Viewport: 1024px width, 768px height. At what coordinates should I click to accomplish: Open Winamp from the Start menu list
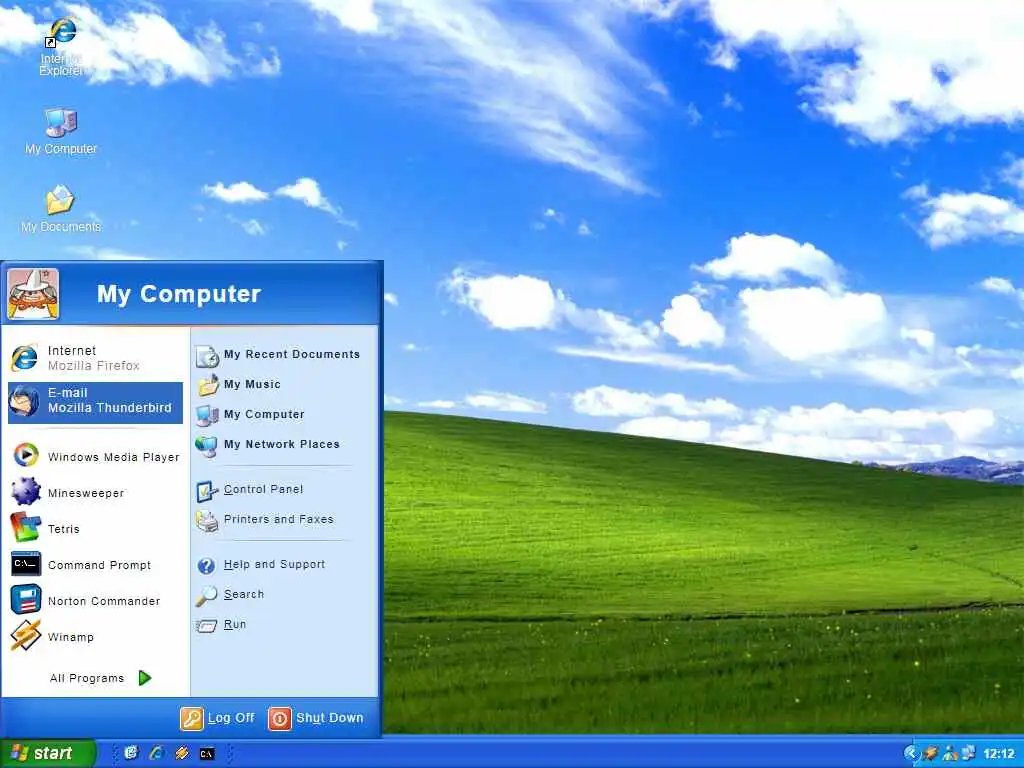(95, 636)
